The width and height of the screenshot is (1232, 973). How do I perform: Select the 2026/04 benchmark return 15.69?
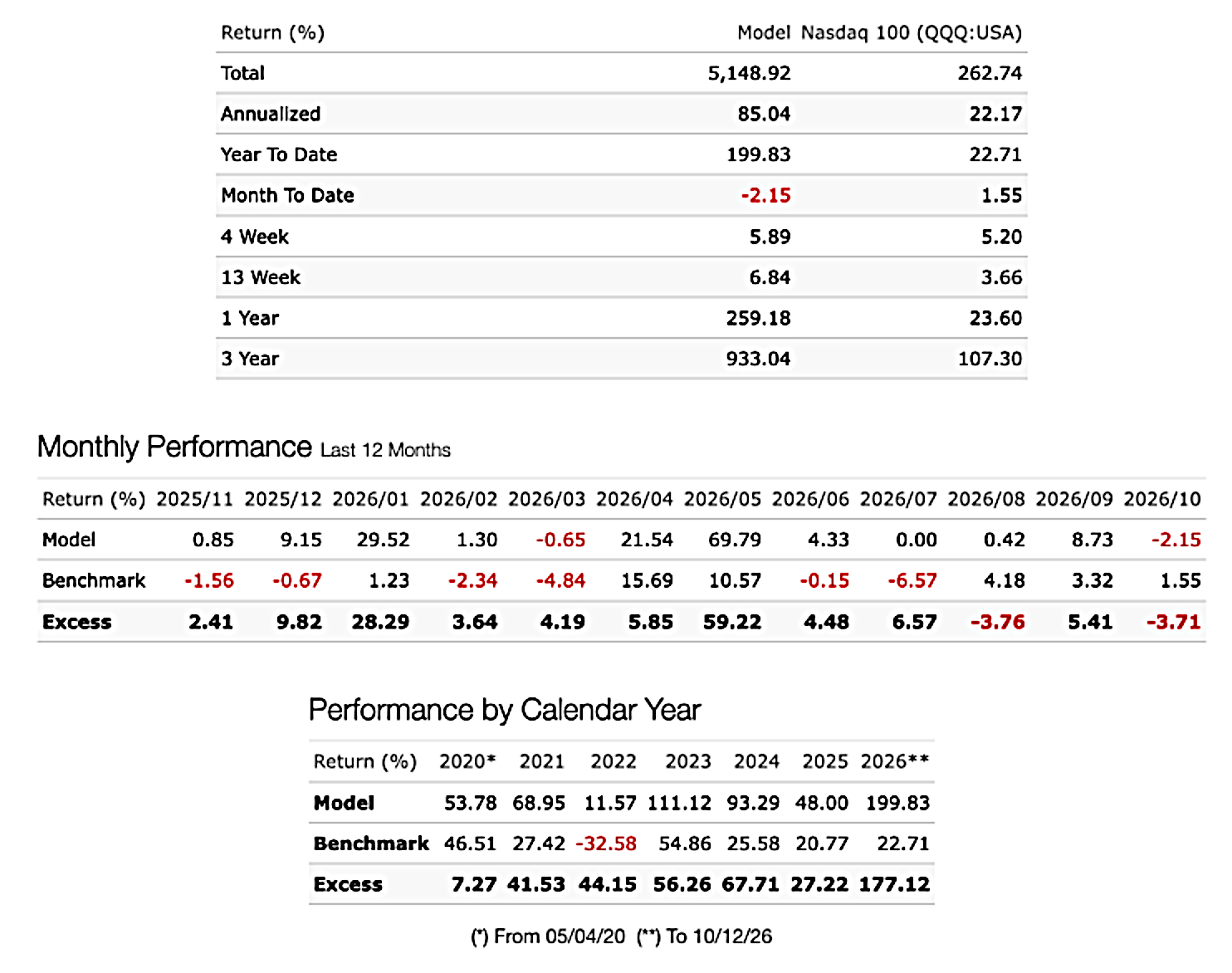tap(647, 580)
